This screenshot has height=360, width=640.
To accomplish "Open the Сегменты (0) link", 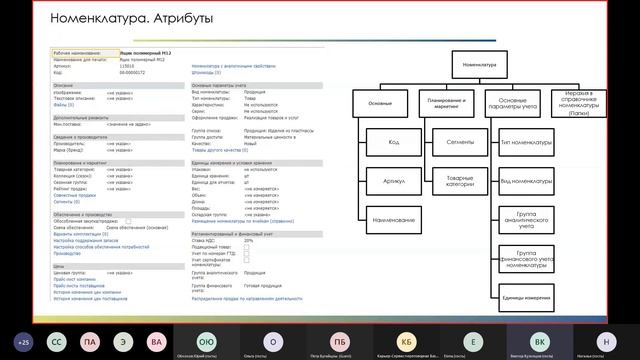I will [67, 202].
